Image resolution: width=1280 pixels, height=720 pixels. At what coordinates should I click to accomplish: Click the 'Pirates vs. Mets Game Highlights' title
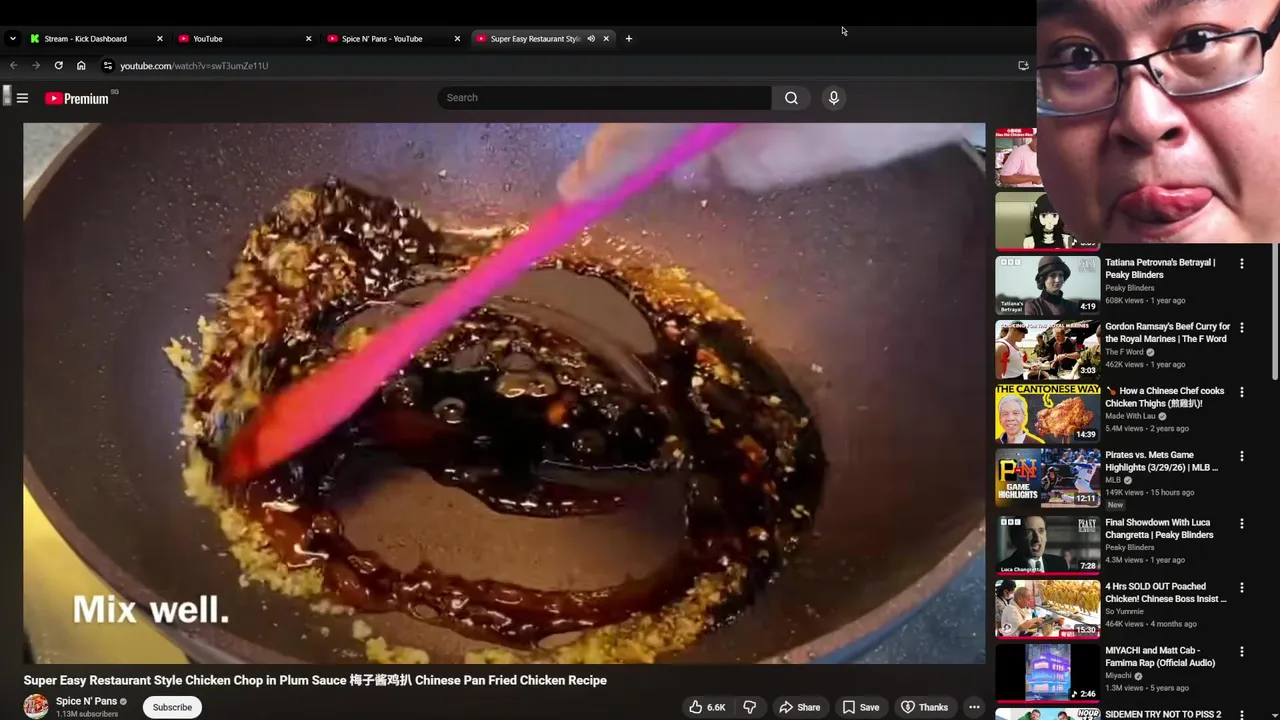pos(1161,461)
